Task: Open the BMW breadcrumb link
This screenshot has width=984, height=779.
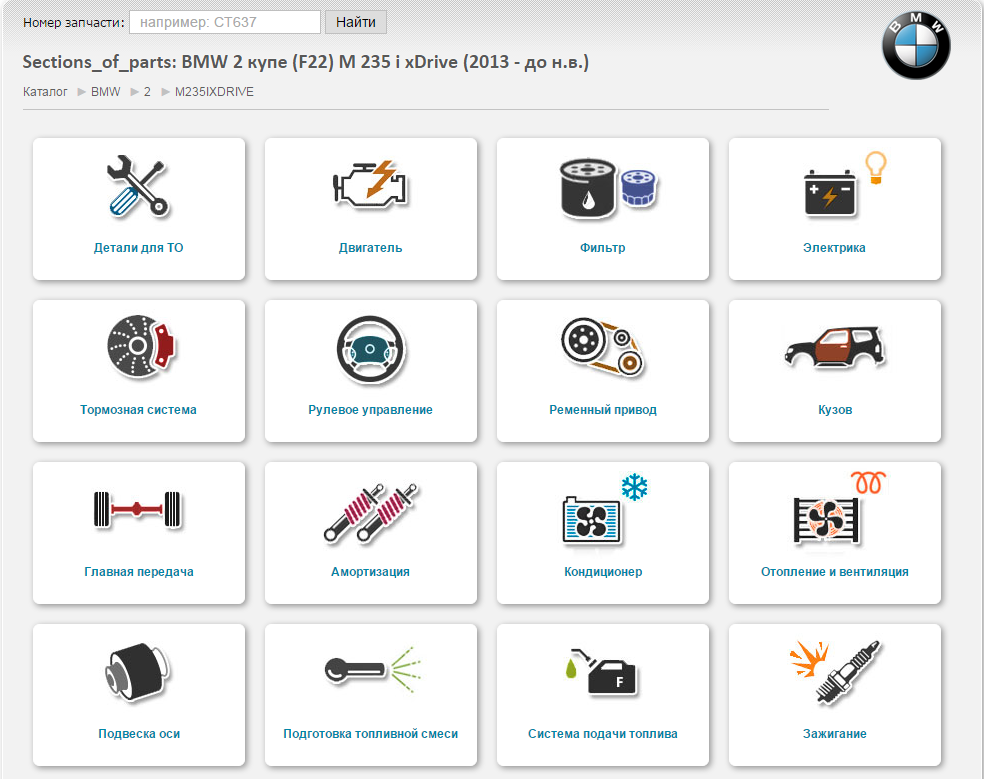Action: click(105, 92)
